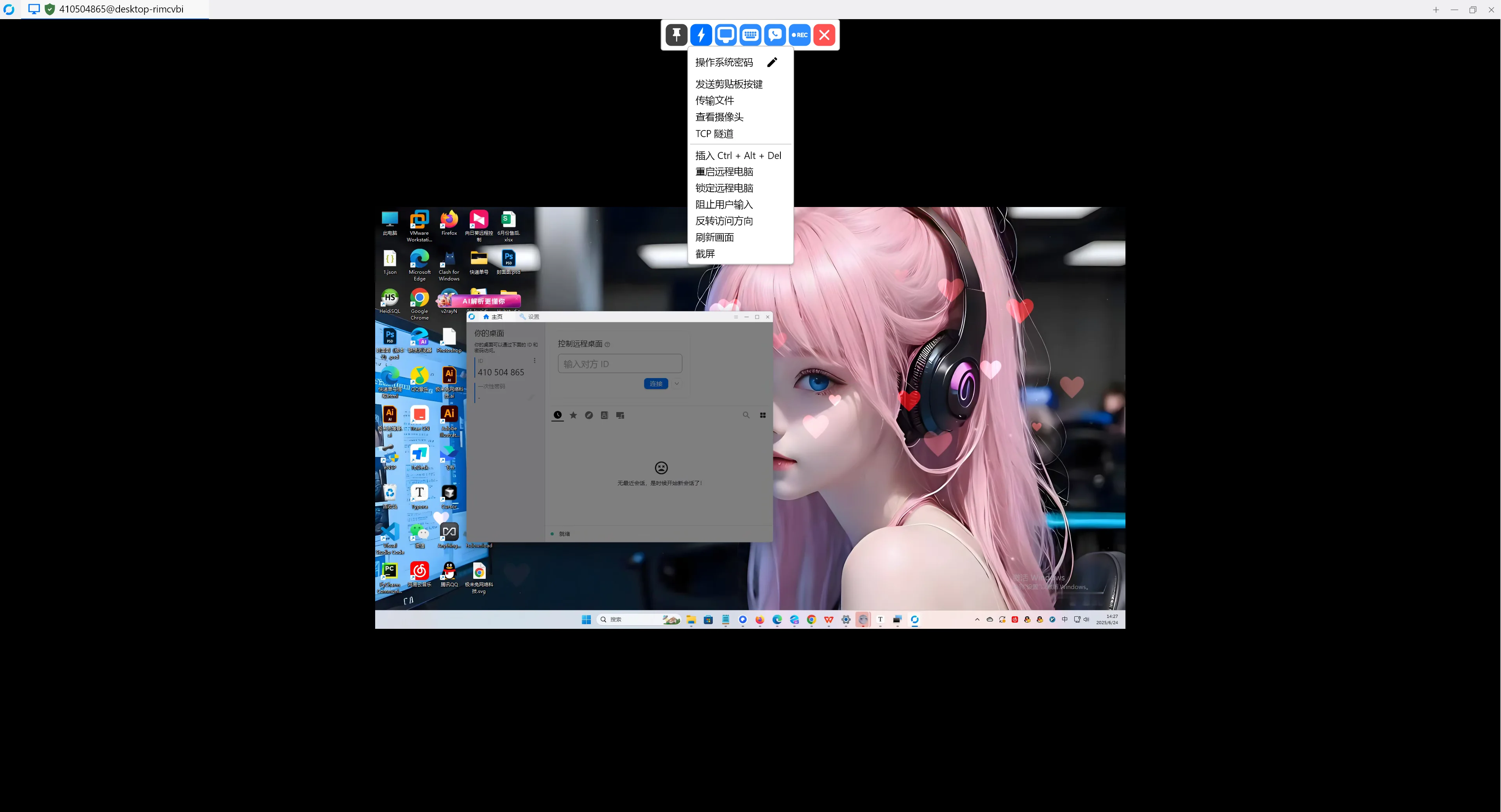Expand remote system tray hidden icons chevron

pyautogui.click(x=977, y=620)
